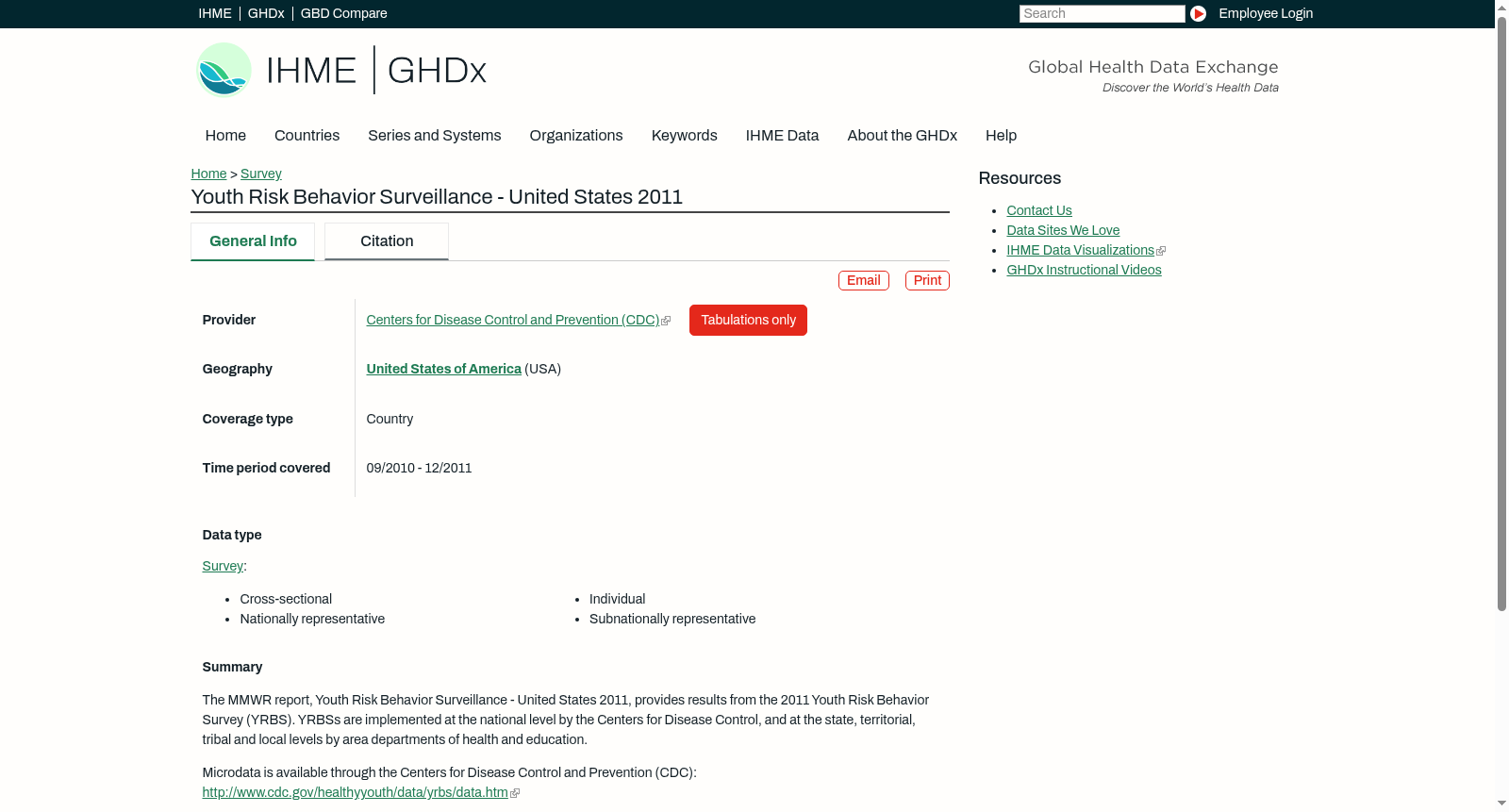This screenshot has width=1509, height=812.
Task: Click the 'Cross-sectional' list item
Action: [x=286, y=599]
